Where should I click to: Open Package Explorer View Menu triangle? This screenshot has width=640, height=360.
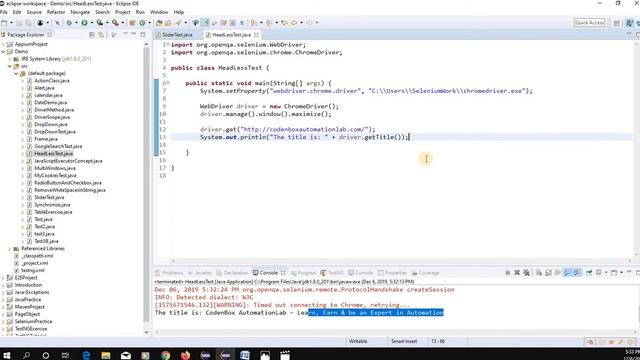point(125,34)
